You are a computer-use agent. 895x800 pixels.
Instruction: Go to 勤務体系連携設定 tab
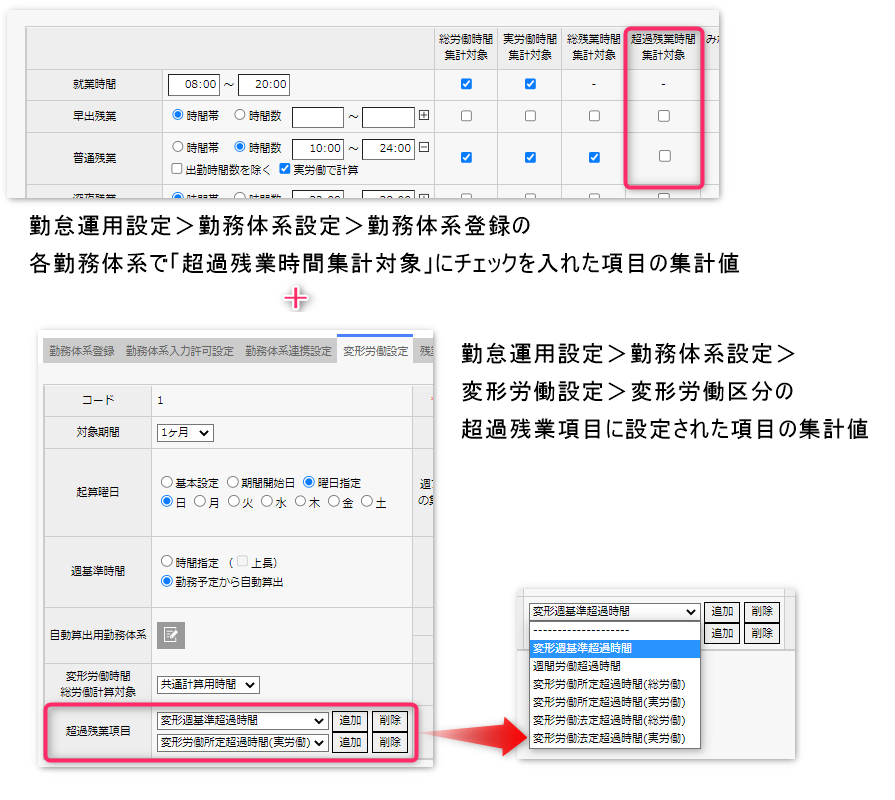(x=288, y=351)
